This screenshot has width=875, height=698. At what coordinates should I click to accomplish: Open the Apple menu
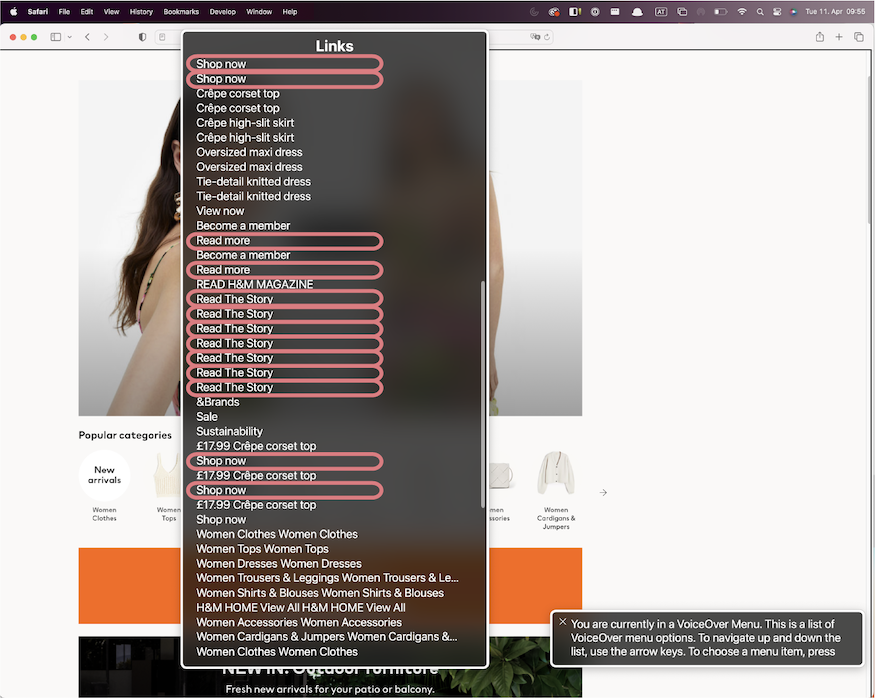(13, 12)
